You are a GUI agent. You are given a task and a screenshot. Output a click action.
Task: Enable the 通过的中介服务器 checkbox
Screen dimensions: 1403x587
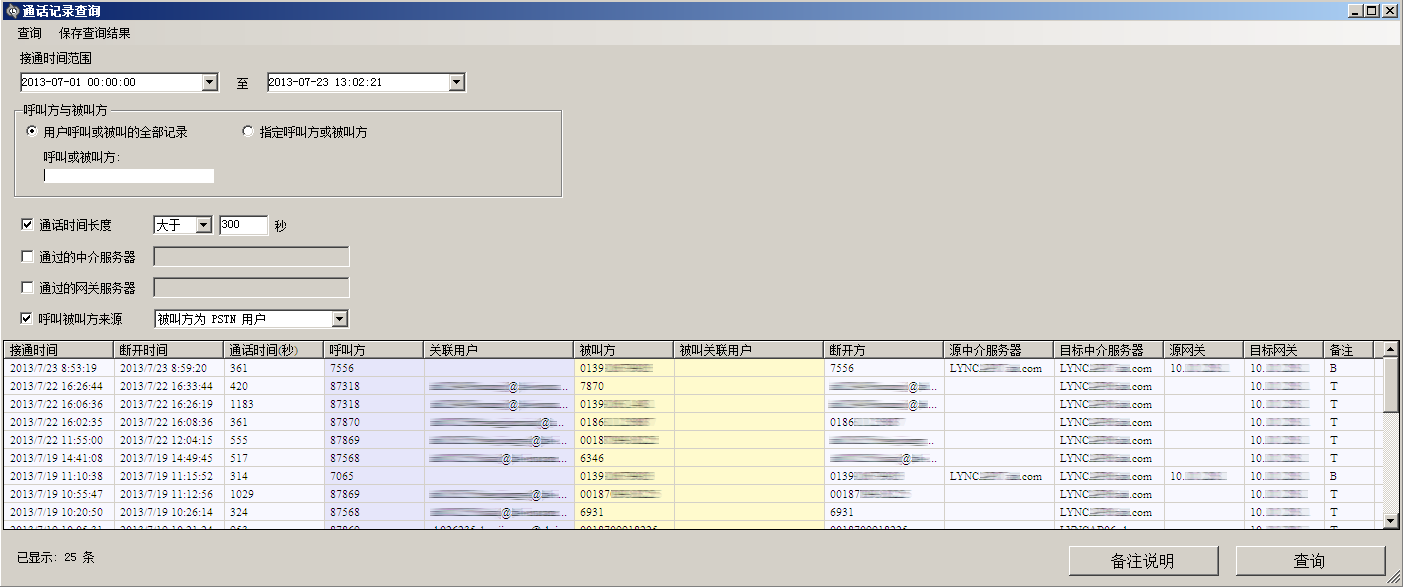click(27, 257)
